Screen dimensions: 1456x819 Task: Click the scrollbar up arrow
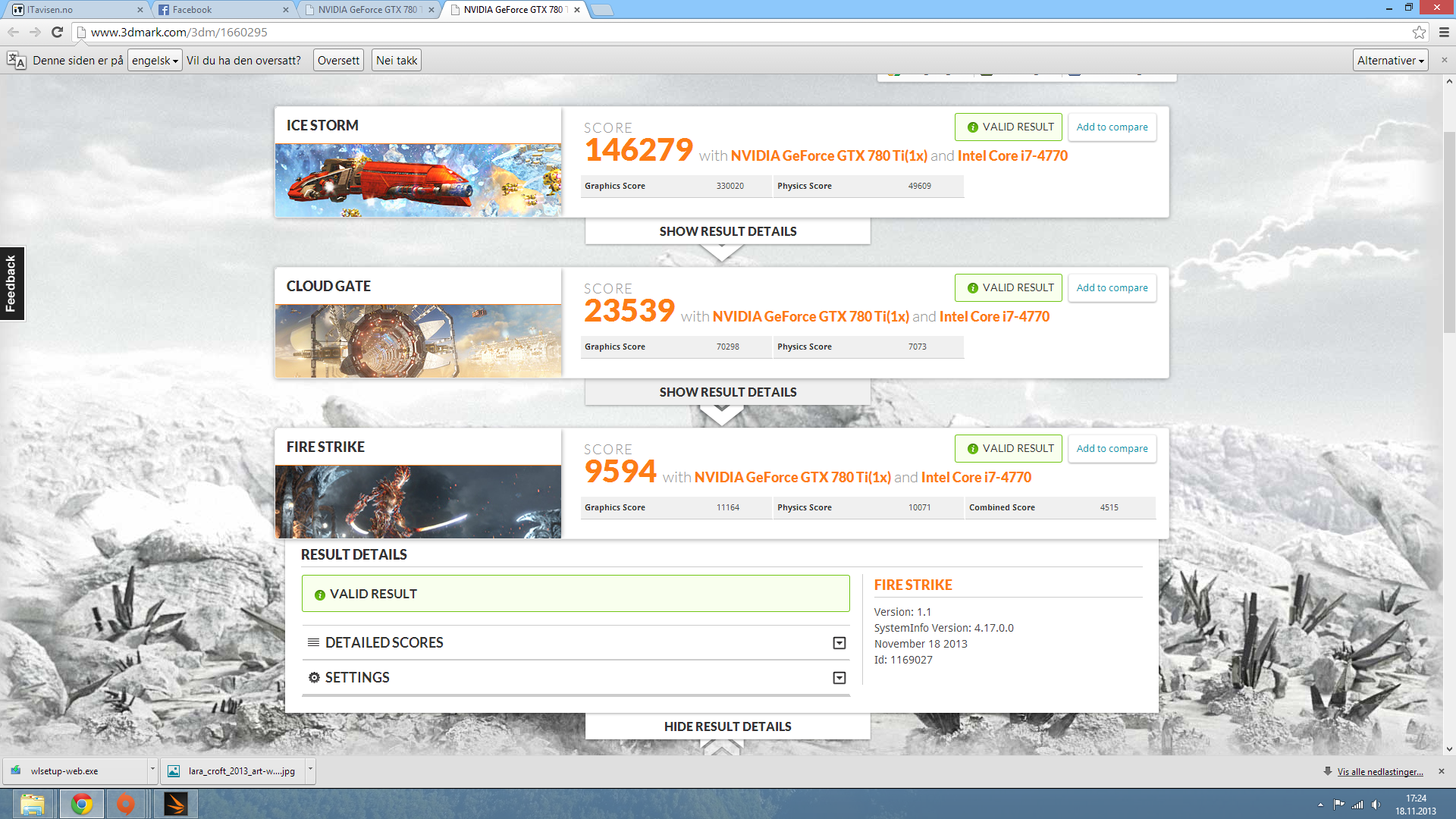coord(1449,80)
